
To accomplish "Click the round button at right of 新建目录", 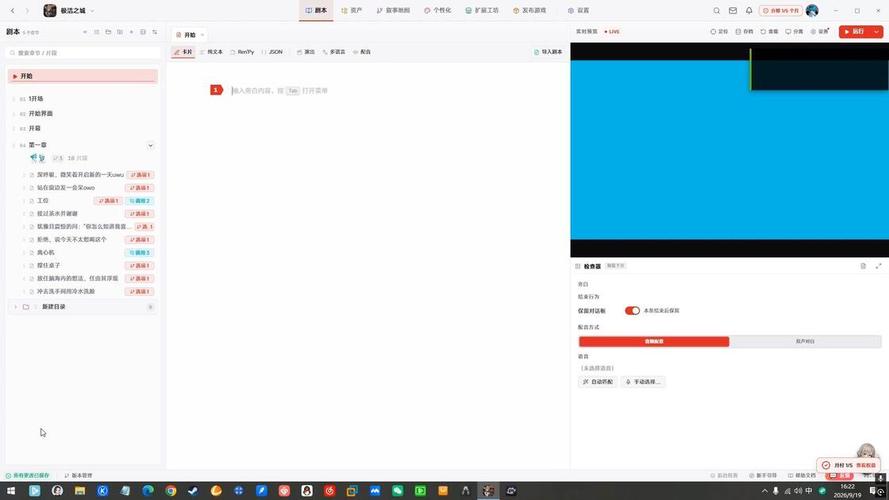I will click(x=150, y=307).
